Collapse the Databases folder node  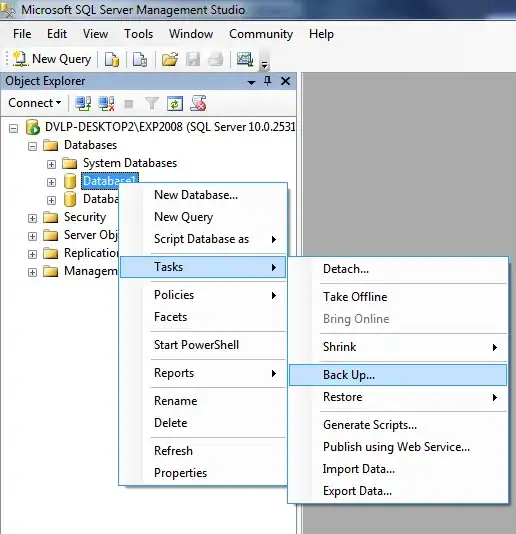point(32,146)
